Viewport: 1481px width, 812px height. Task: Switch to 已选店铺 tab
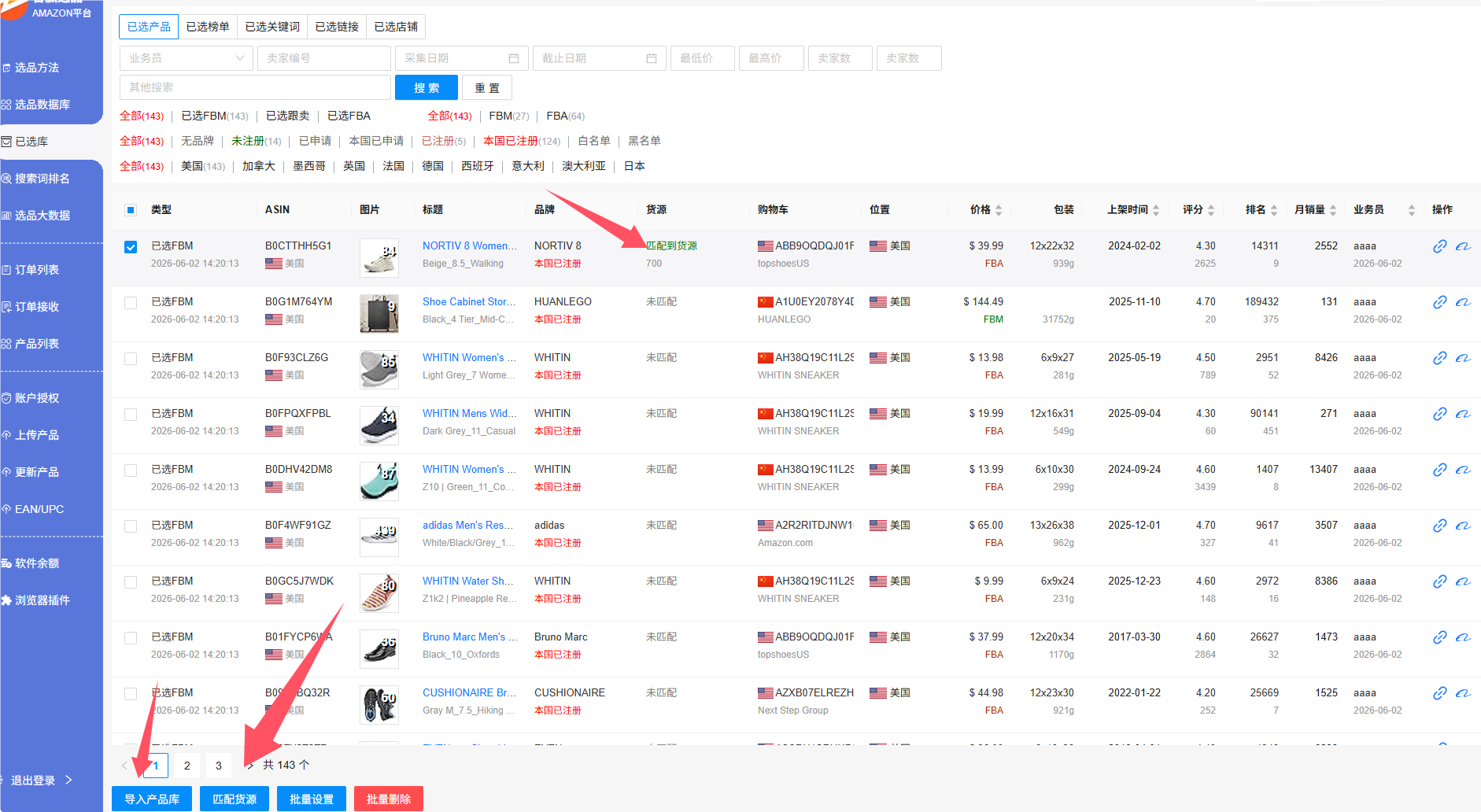396,27
